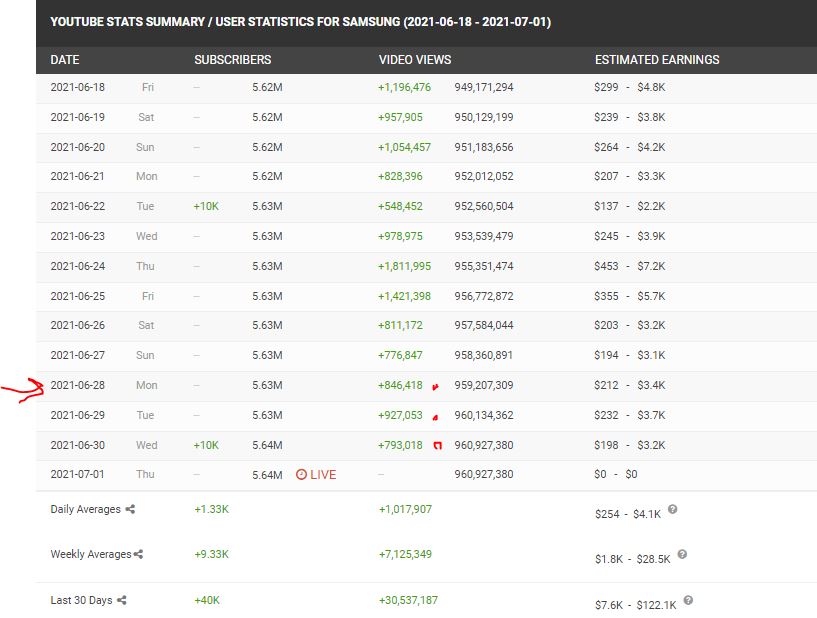This screenshot has height=618, width=817.
Task: Click weekly average views +7,125,349
Action: pos(405,554)
